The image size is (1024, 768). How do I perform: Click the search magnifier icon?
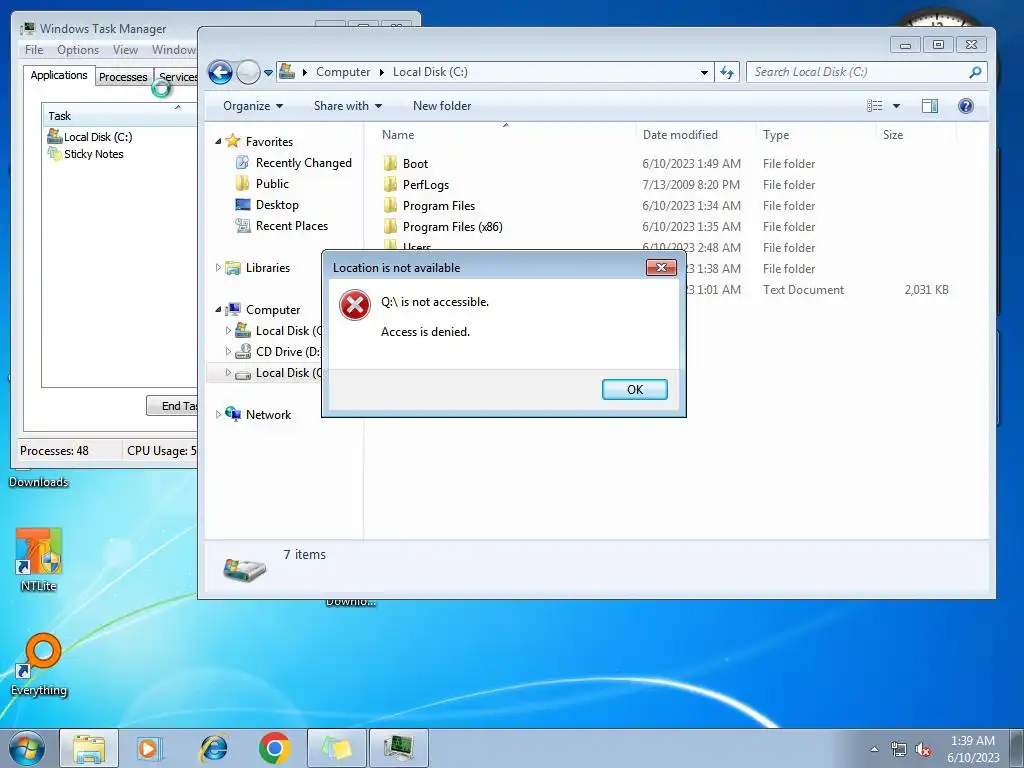975,72
